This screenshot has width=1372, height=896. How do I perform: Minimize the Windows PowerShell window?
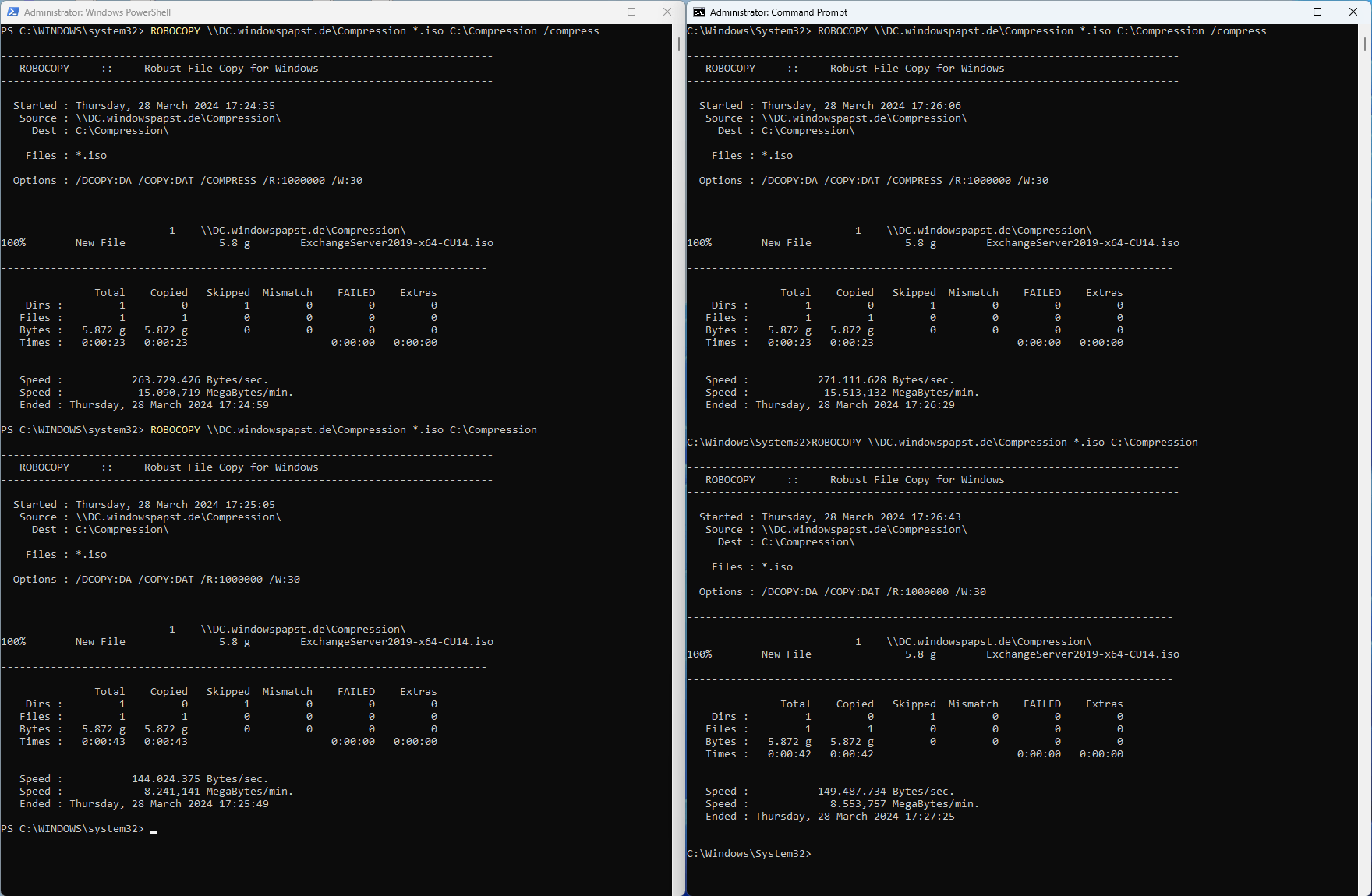coord(596,12)
